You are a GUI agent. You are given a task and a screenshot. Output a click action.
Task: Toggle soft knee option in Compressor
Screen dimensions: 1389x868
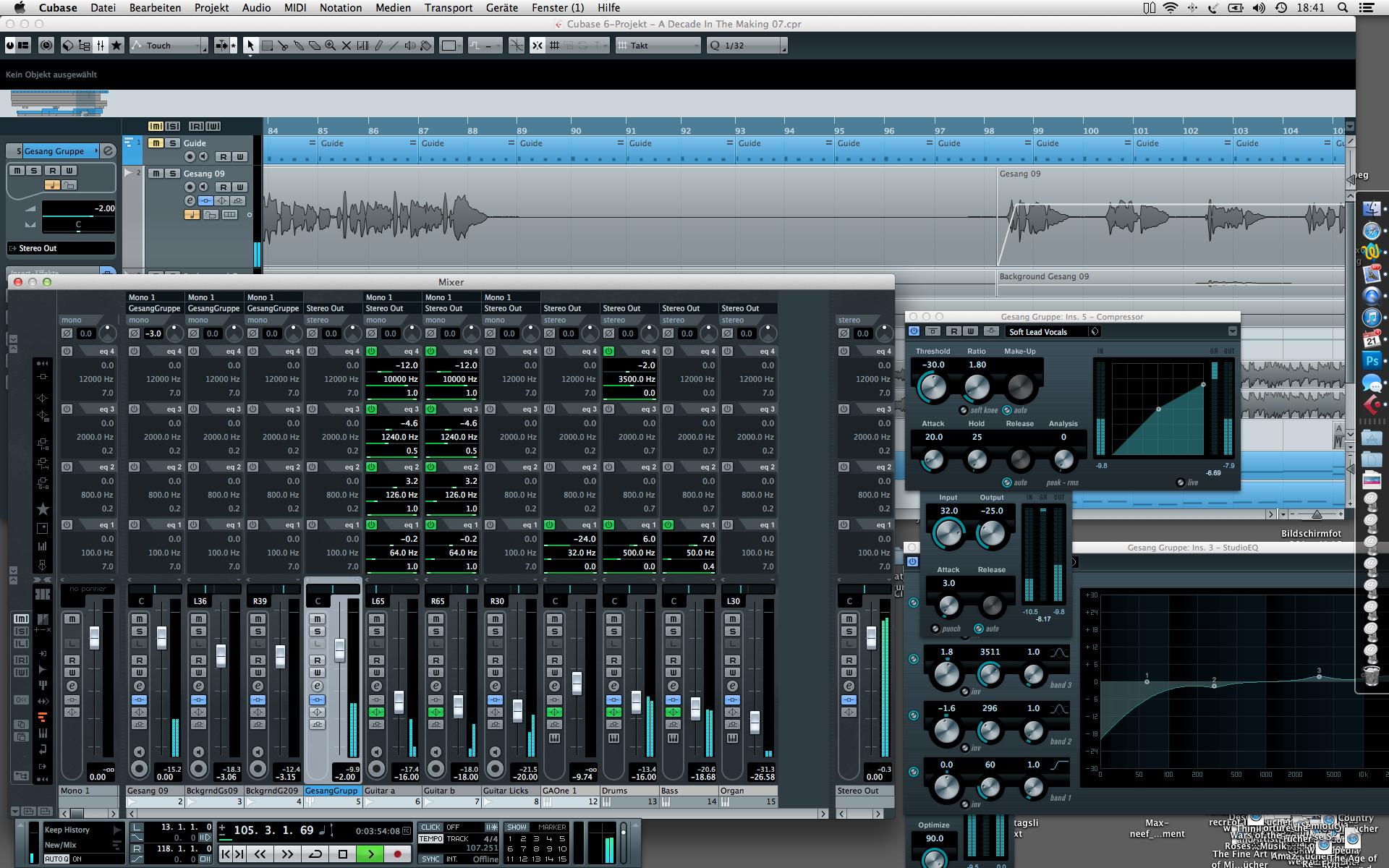coord(964,410)
